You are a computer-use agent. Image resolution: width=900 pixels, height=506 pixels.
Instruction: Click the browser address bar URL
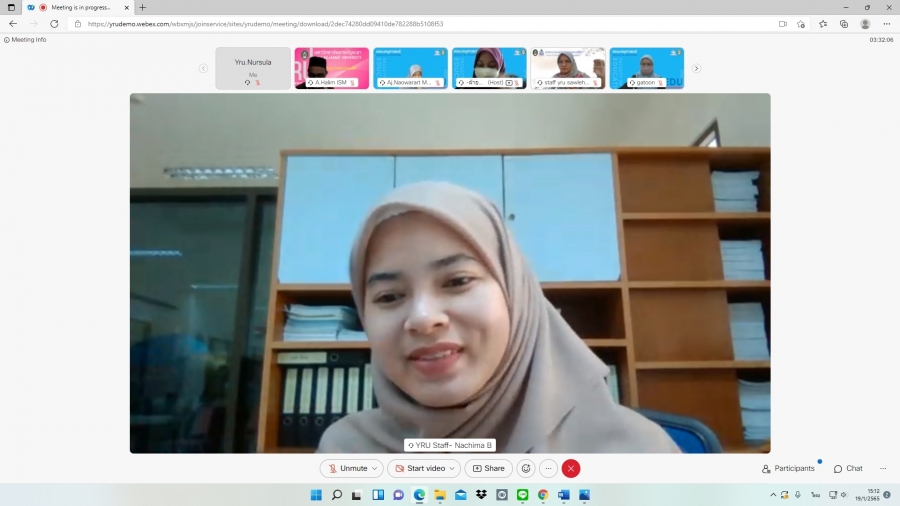[x=265, y=24]
